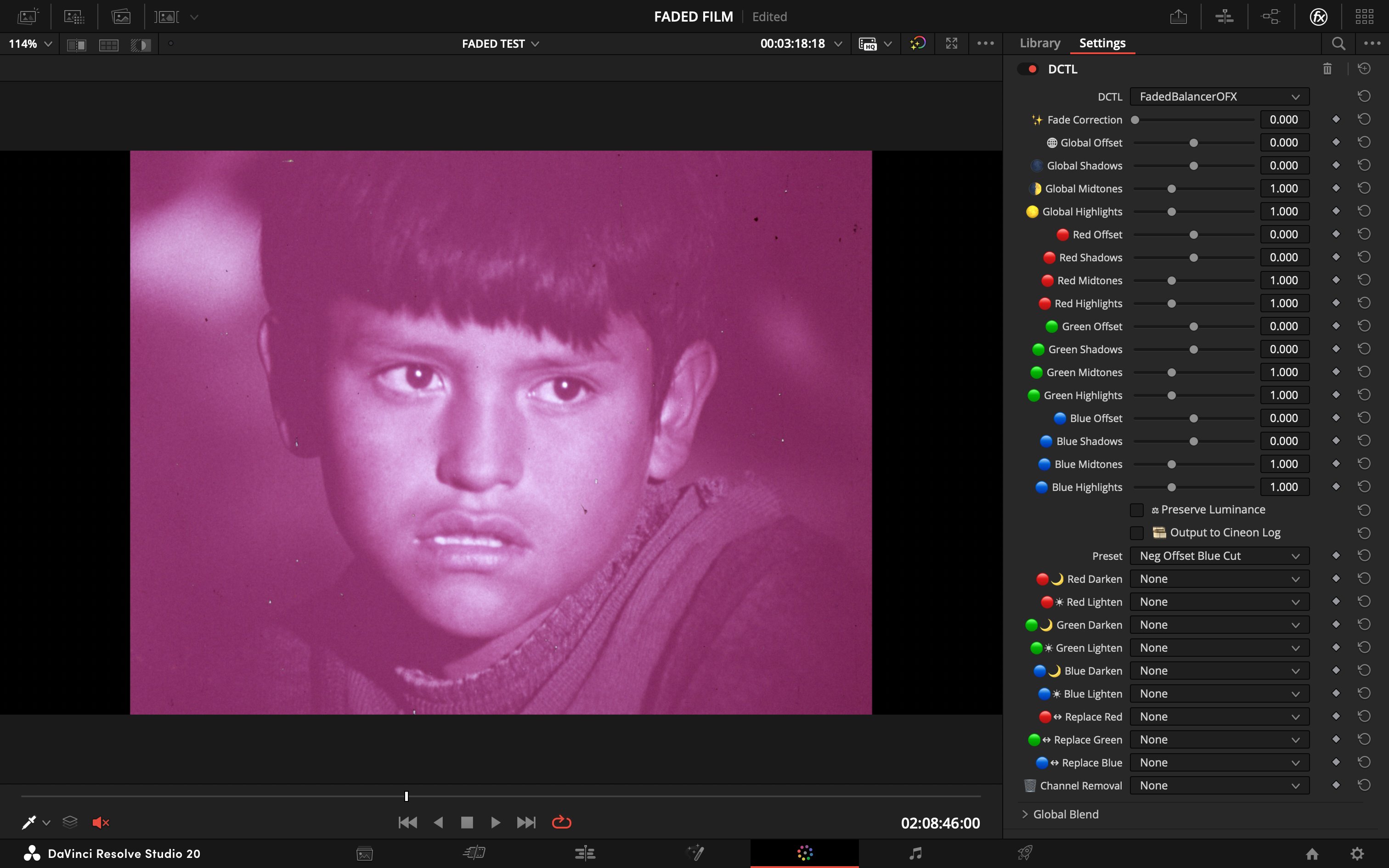
Task: Open the Deliver rocket page
Action: [1025, 853]
